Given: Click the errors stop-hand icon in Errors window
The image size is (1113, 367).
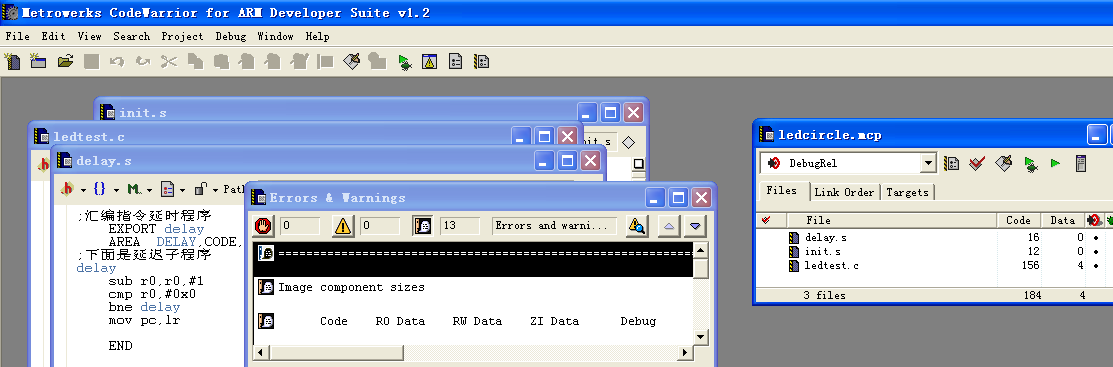Looking at the screenshot, I should point(263,226).
